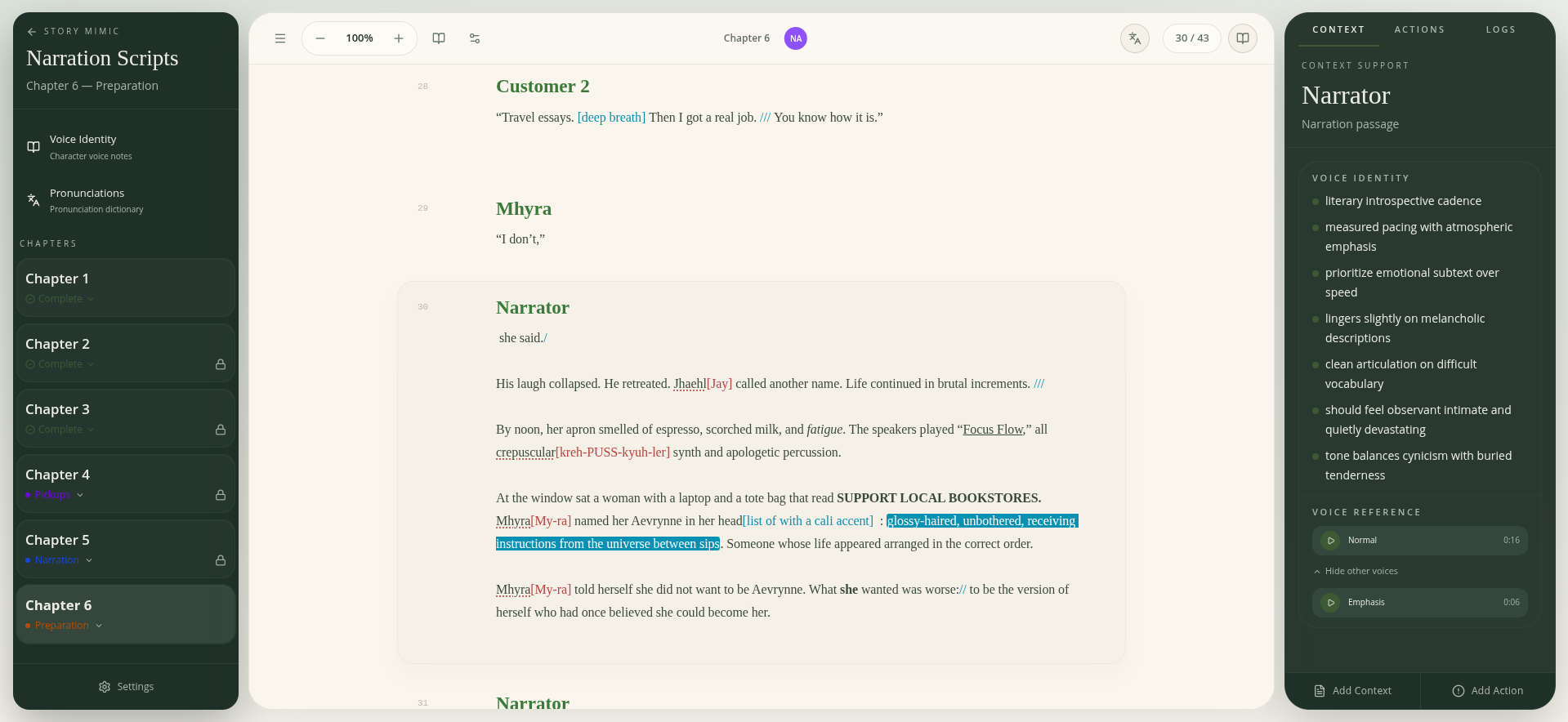Play the Emphasis voice reference

(x=1330, y=603)
